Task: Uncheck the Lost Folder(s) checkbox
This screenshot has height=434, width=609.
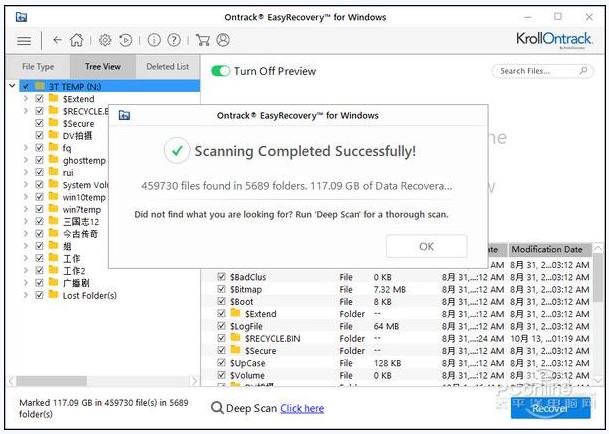Action: point(39,295)
